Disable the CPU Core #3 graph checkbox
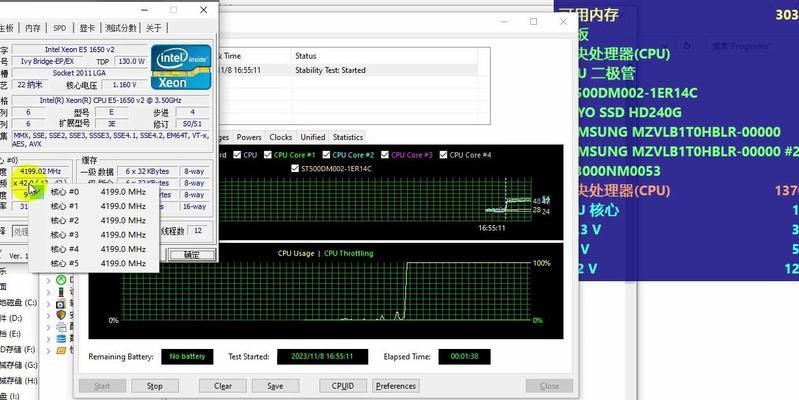Viewport: 799px width, 400px height. 385,155
